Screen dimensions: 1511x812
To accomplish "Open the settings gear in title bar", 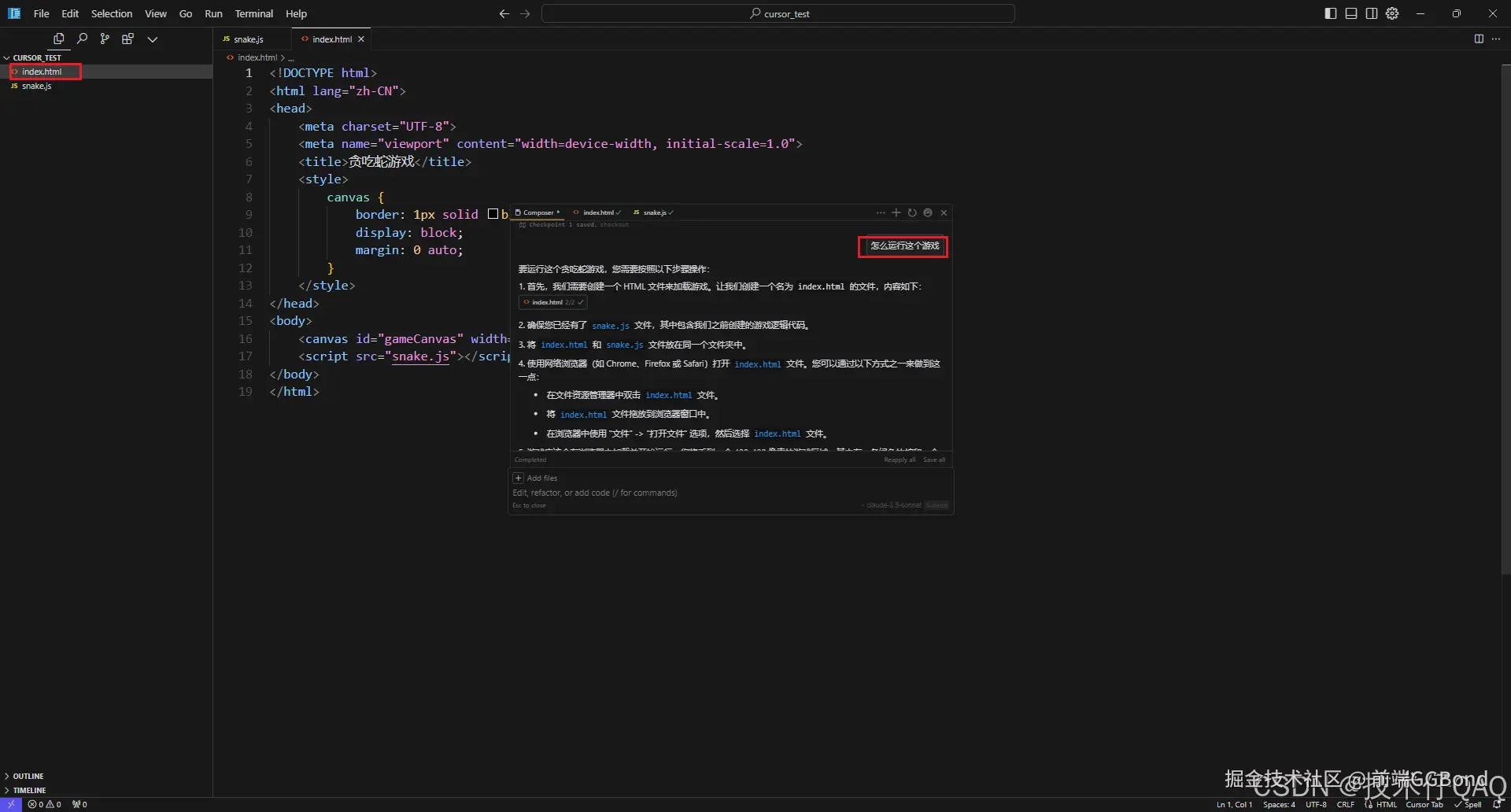I will 1392,13.
